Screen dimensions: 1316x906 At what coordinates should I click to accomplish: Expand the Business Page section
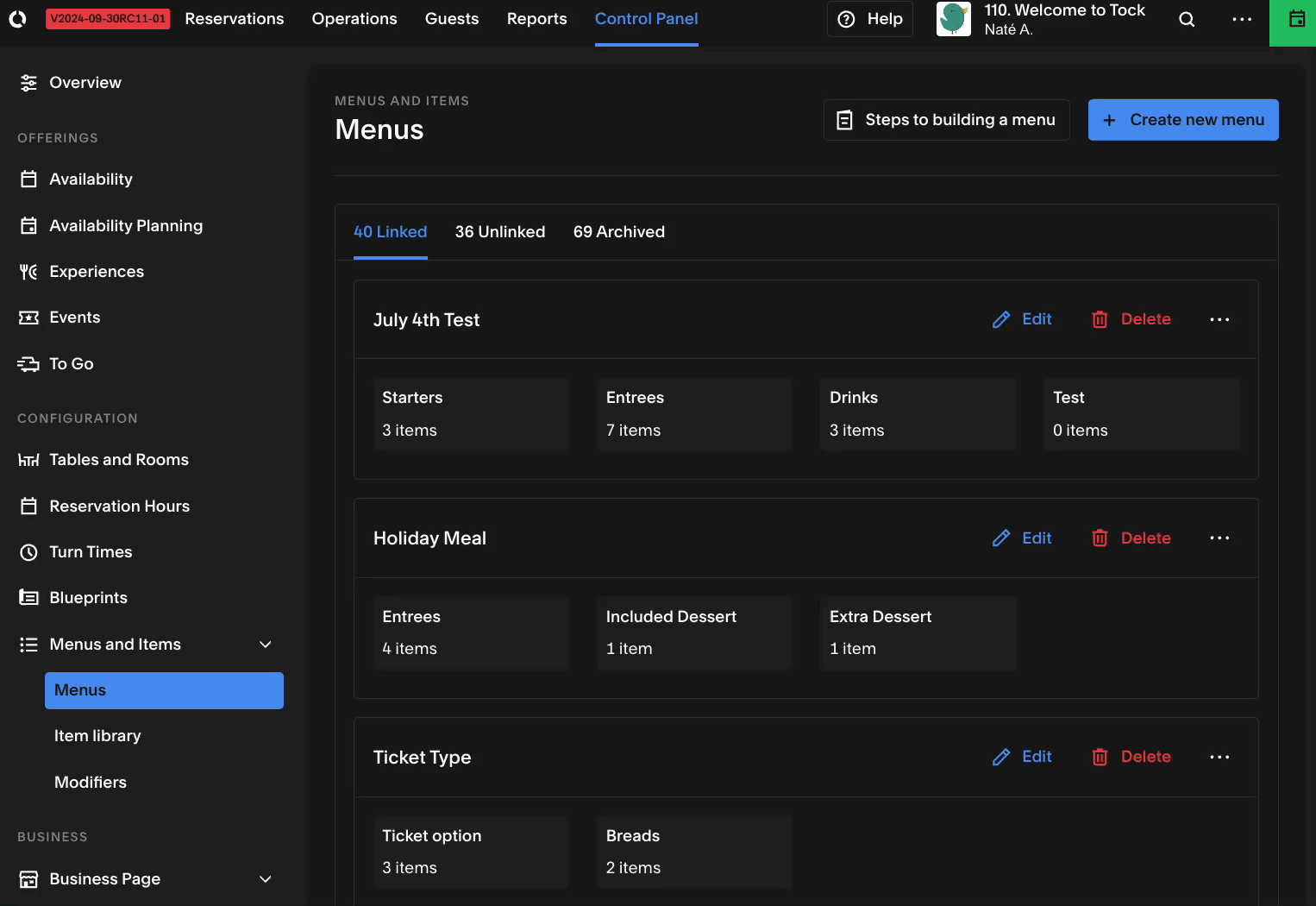(x=266, y=879)
